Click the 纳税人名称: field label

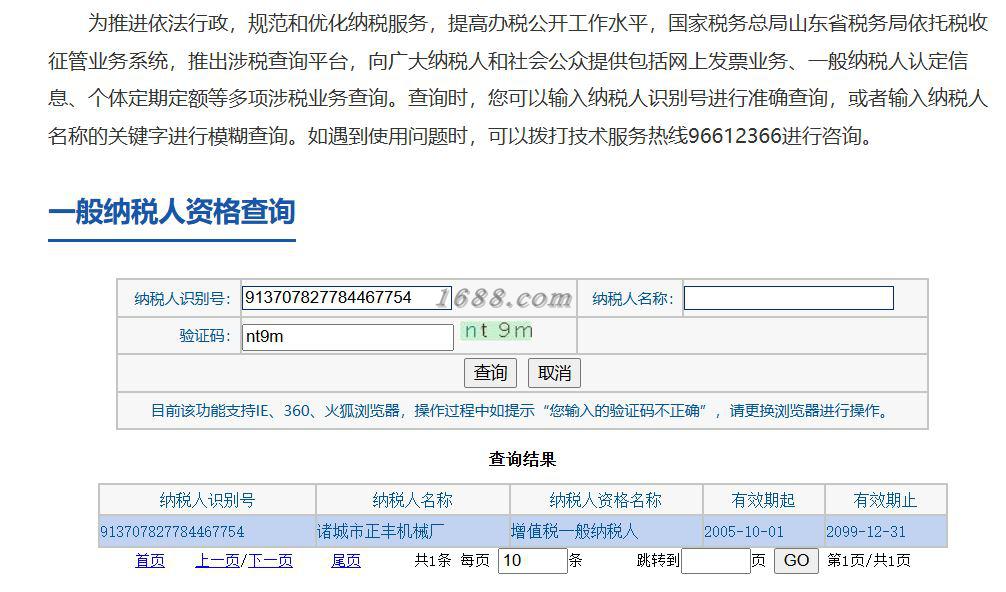[633, 299]
